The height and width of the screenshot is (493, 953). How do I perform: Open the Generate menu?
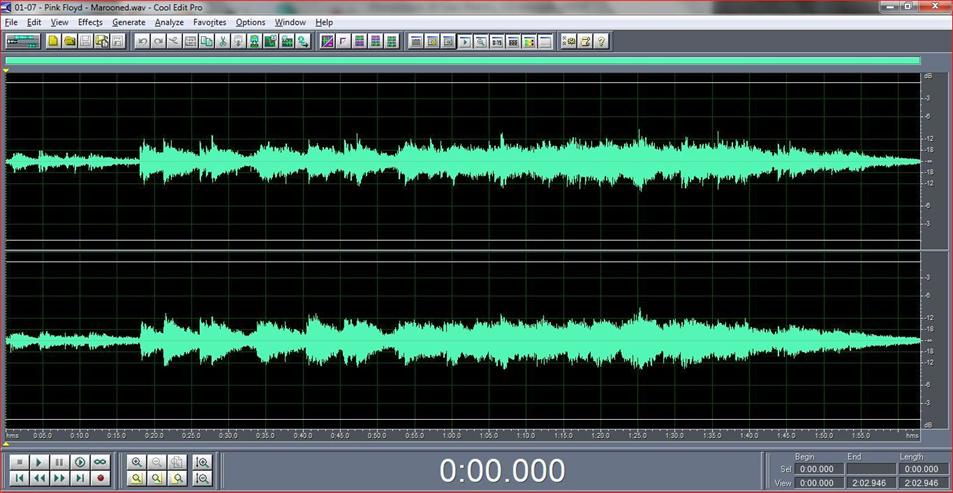coord(129,22)
